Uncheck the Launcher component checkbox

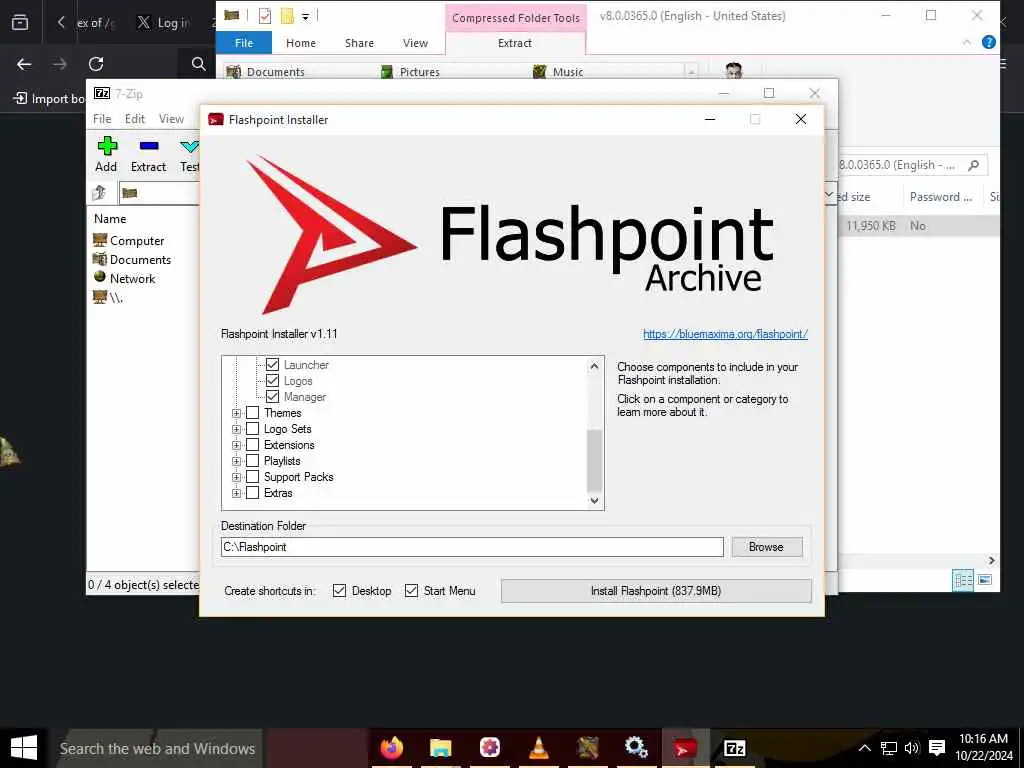pos(272,364)
